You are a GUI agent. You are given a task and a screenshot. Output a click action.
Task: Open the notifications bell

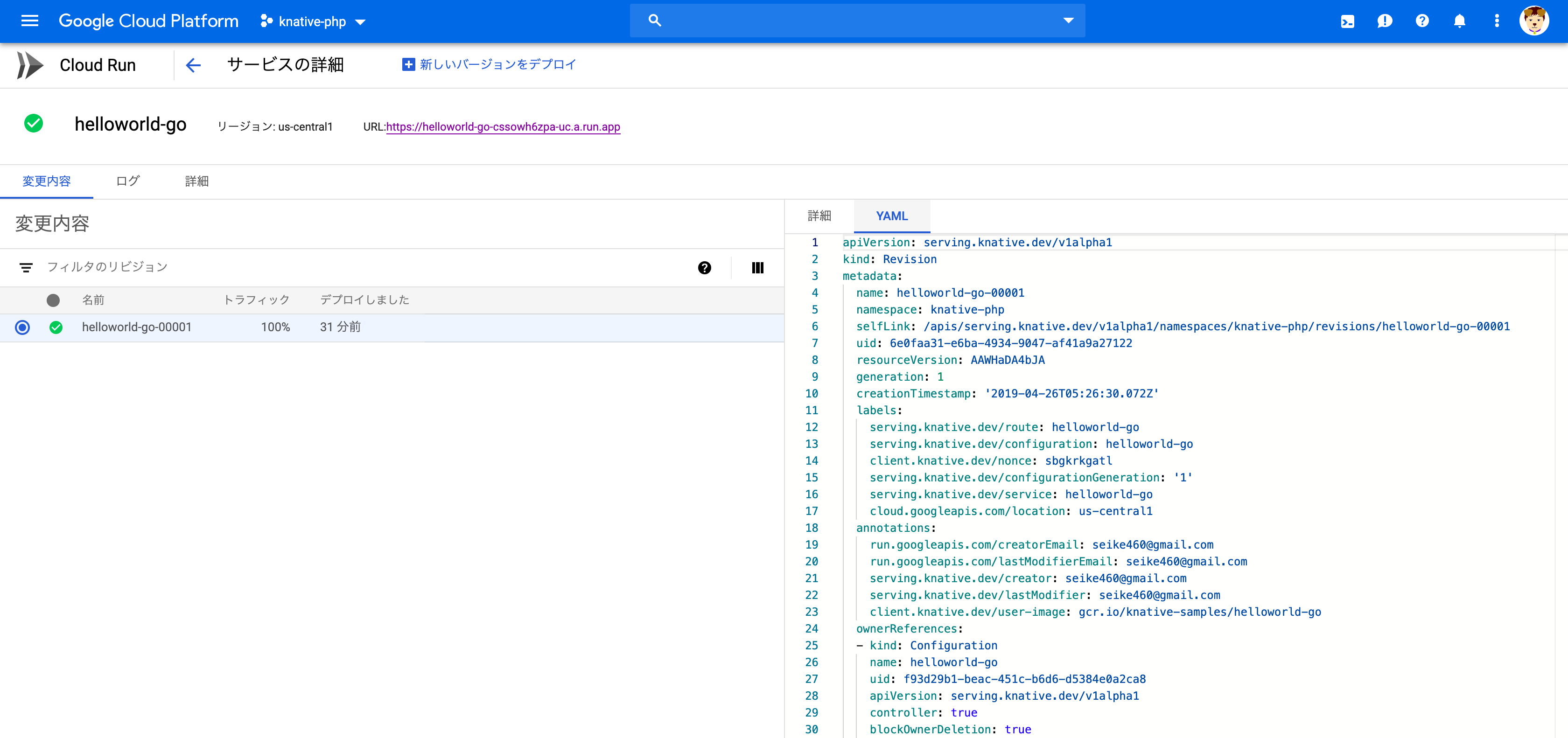click(x=1459, y=21)
